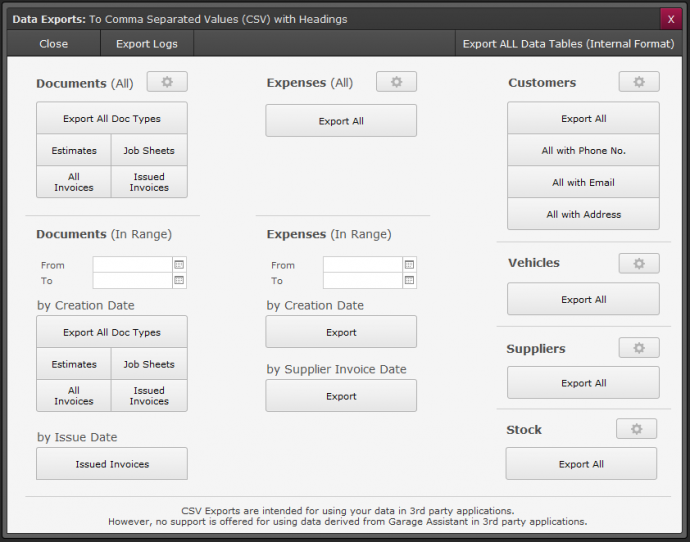The image size is (690, 542).
Task: Open settings gear next to Customers
Action: click(639, 82)
